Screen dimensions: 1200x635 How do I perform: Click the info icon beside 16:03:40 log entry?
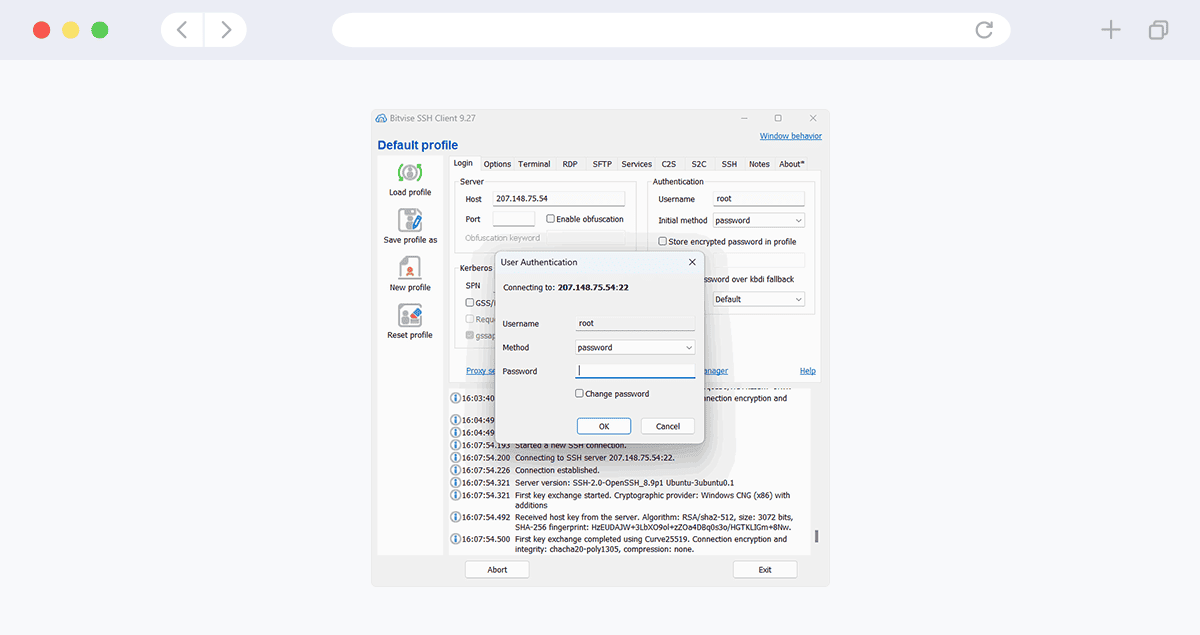(x=455, y=398)
